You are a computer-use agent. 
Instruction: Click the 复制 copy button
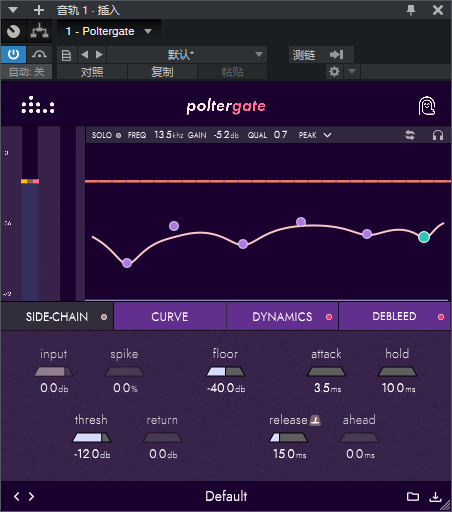coord(162,72)
